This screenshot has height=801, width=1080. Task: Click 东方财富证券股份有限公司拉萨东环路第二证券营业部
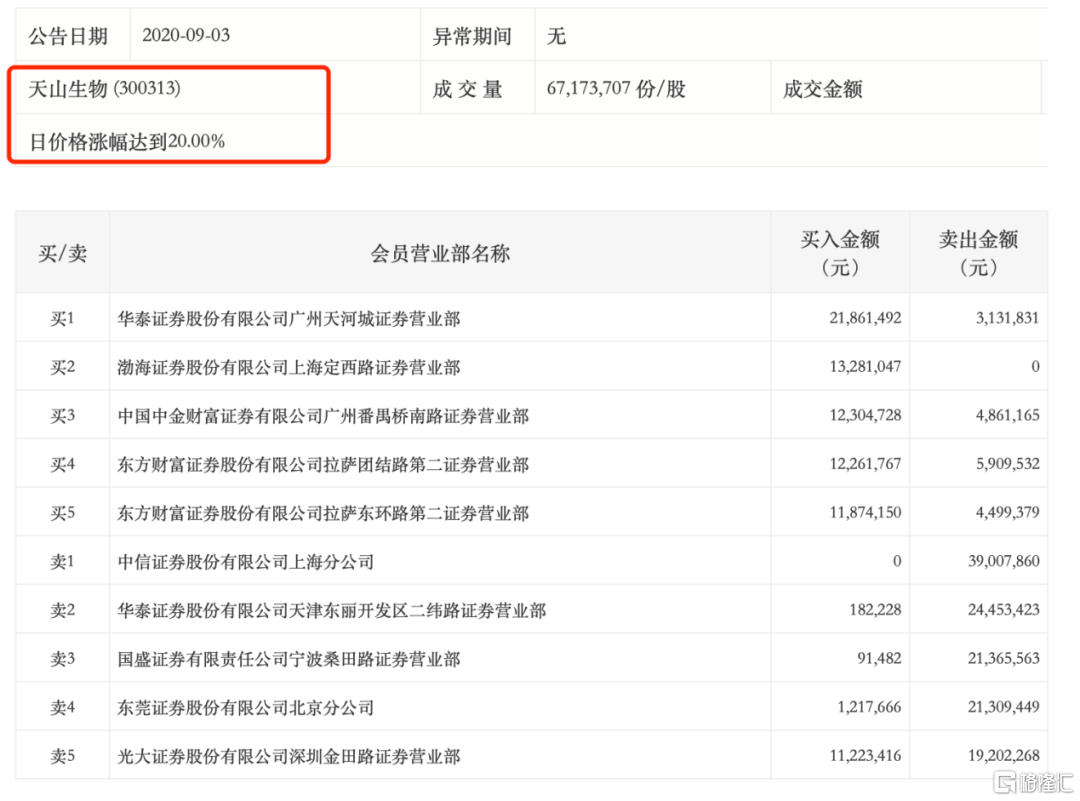pyautogui.click(x=323, y=513)
